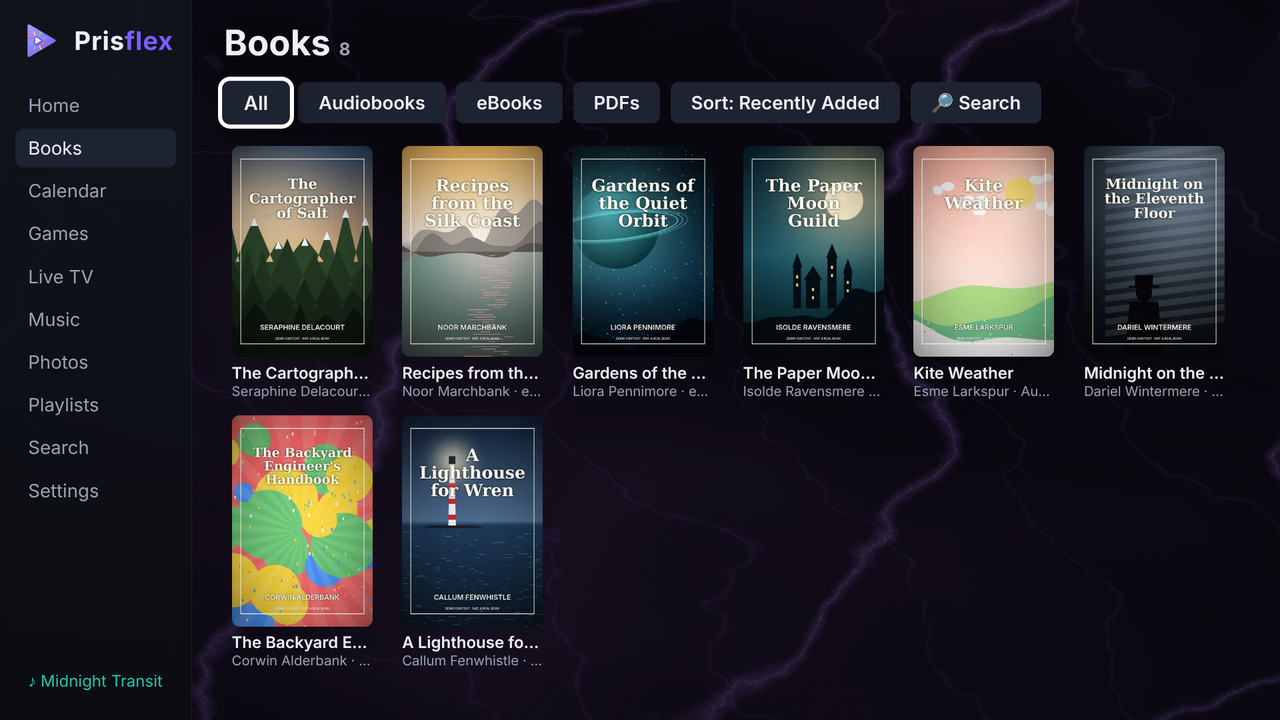Screen dimensions: 1280x720
Task: Filter books by Audiobooks
Action: point(372,103)
